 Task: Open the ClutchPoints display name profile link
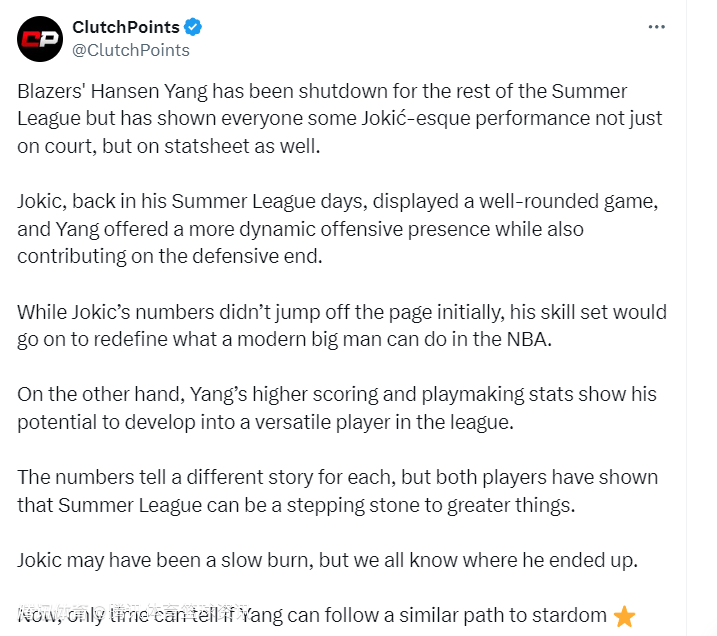pyautogui.click(x=126, y=27)
